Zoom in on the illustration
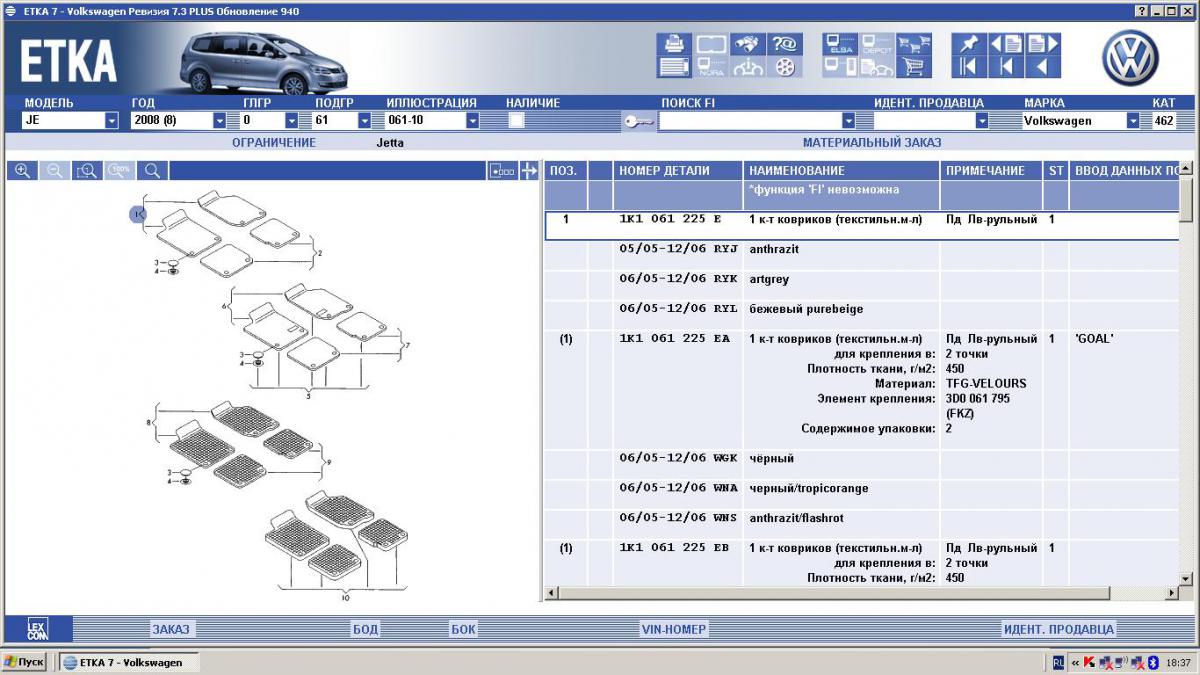Image resolution: width=1200 pixels, height=675 pixels. 22,171
